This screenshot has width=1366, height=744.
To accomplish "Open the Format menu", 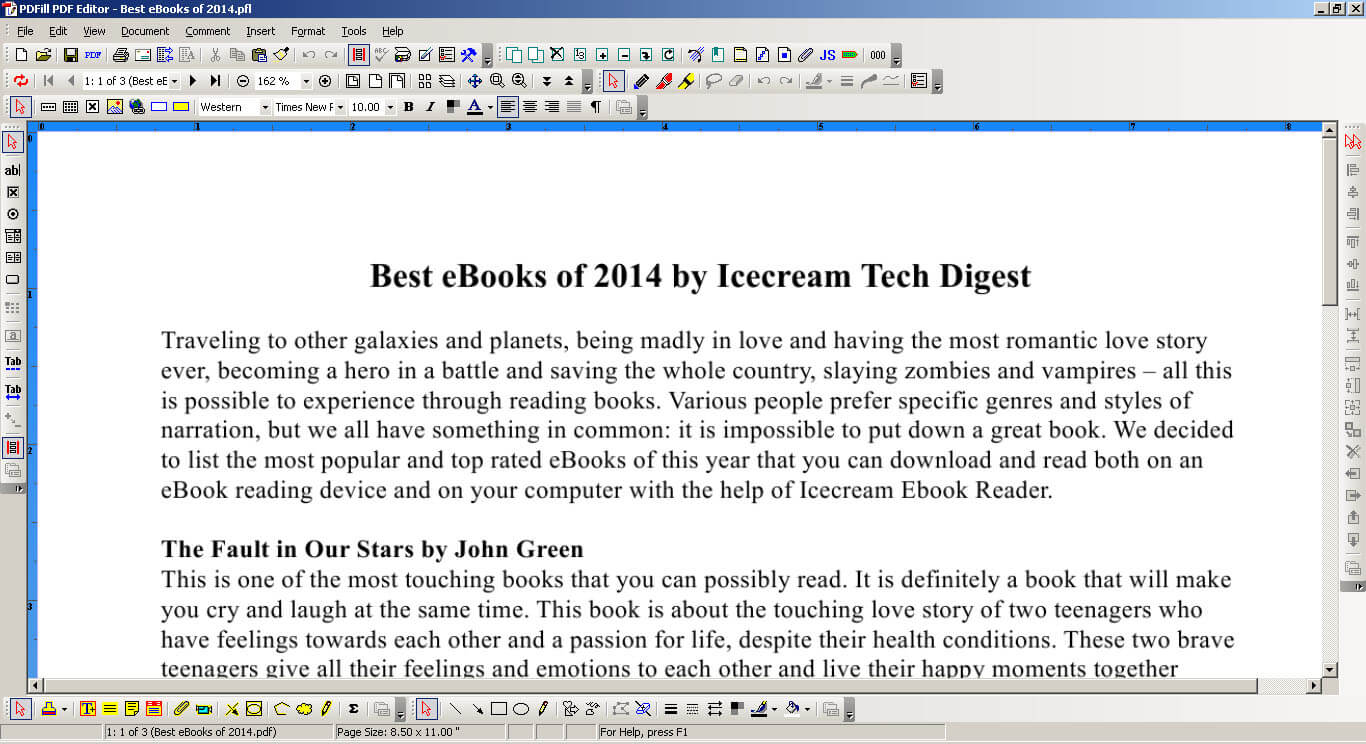I will [x=308, y=31].
